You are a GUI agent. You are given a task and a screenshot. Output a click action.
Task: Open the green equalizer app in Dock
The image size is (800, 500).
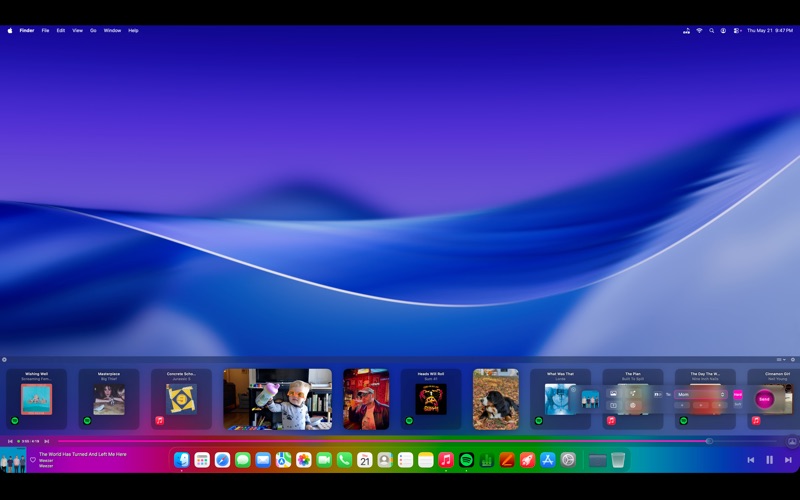[487, 460]
